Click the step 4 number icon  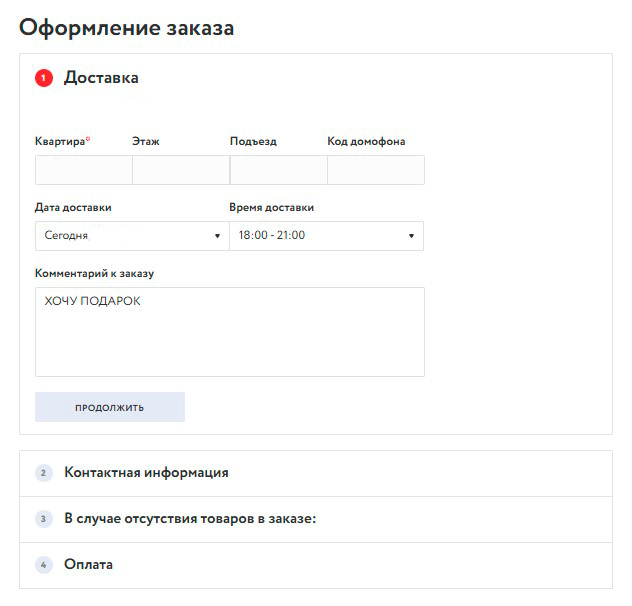point(44,565)
